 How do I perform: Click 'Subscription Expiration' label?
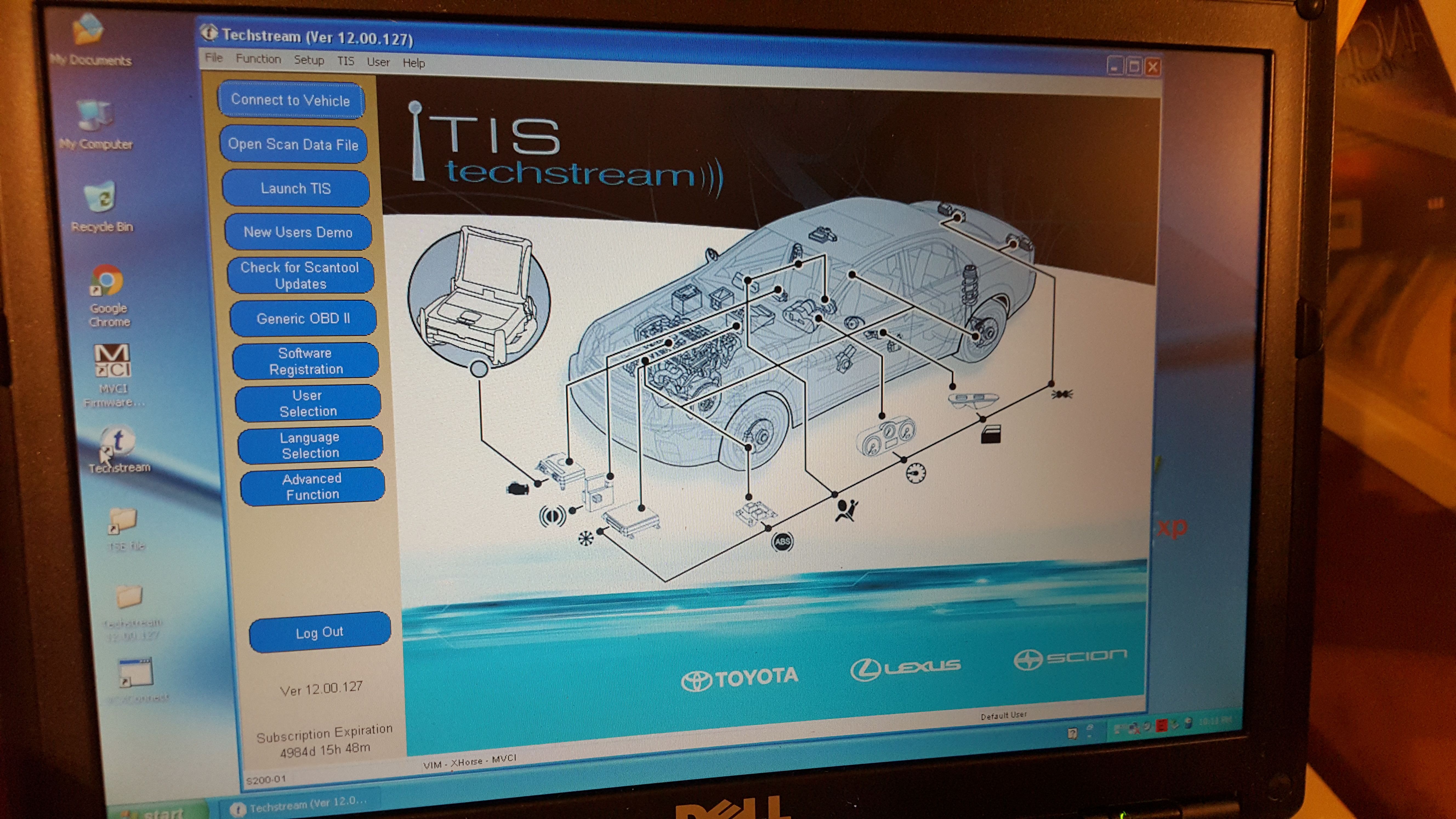[x=325, y=733]
